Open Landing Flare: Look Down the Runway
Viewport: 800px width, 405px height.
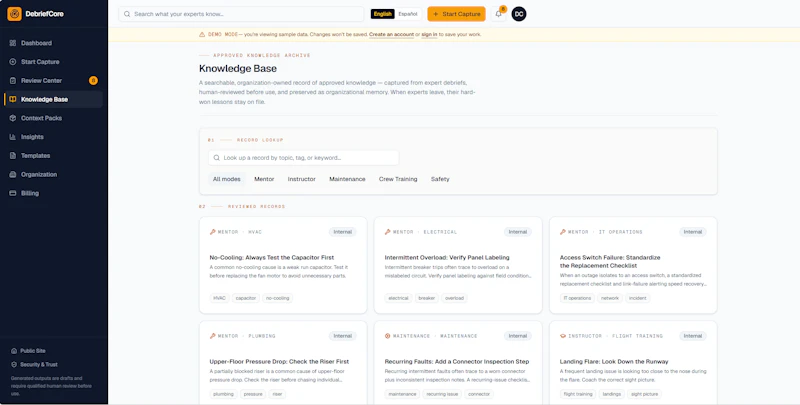[614, 362]
